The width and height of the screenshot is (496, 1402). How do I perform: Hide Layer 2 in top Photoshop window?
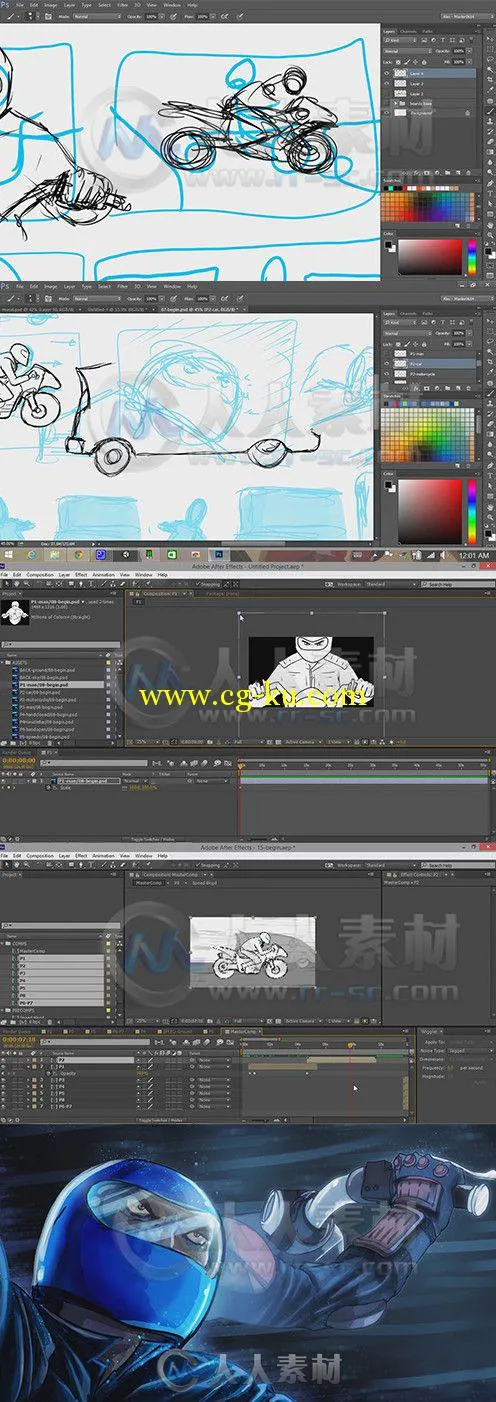coord(388,94)
